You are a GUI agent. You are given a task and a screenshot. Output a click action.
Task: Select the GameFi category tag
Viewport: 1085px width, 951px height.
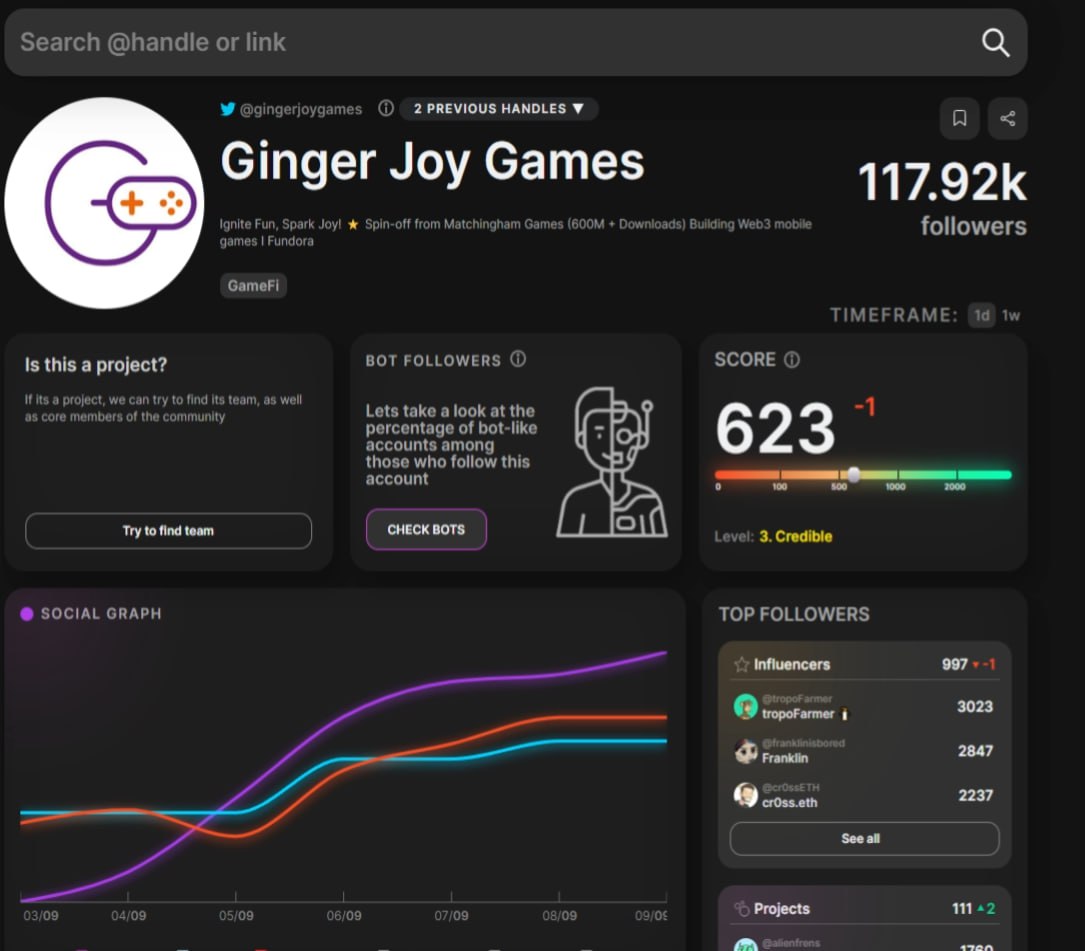[x=253, y=285]
